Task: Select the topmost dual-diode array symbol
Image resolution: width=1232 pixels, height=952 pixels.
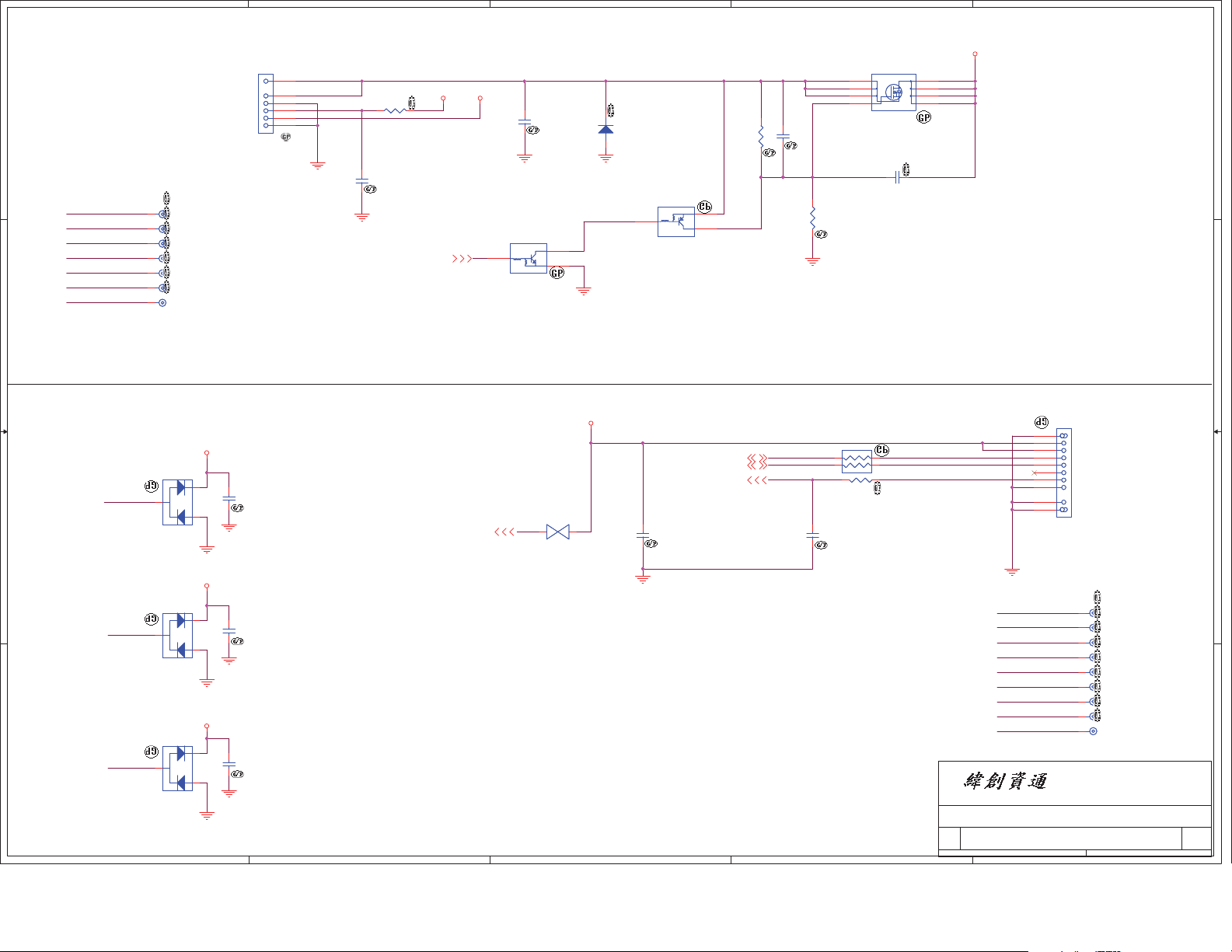Action: [178, 502]
